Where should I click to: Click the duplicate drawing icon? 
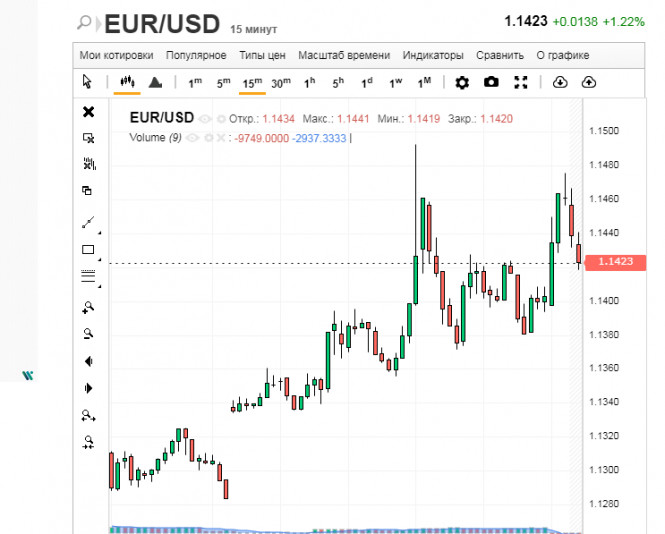[87, 190]
